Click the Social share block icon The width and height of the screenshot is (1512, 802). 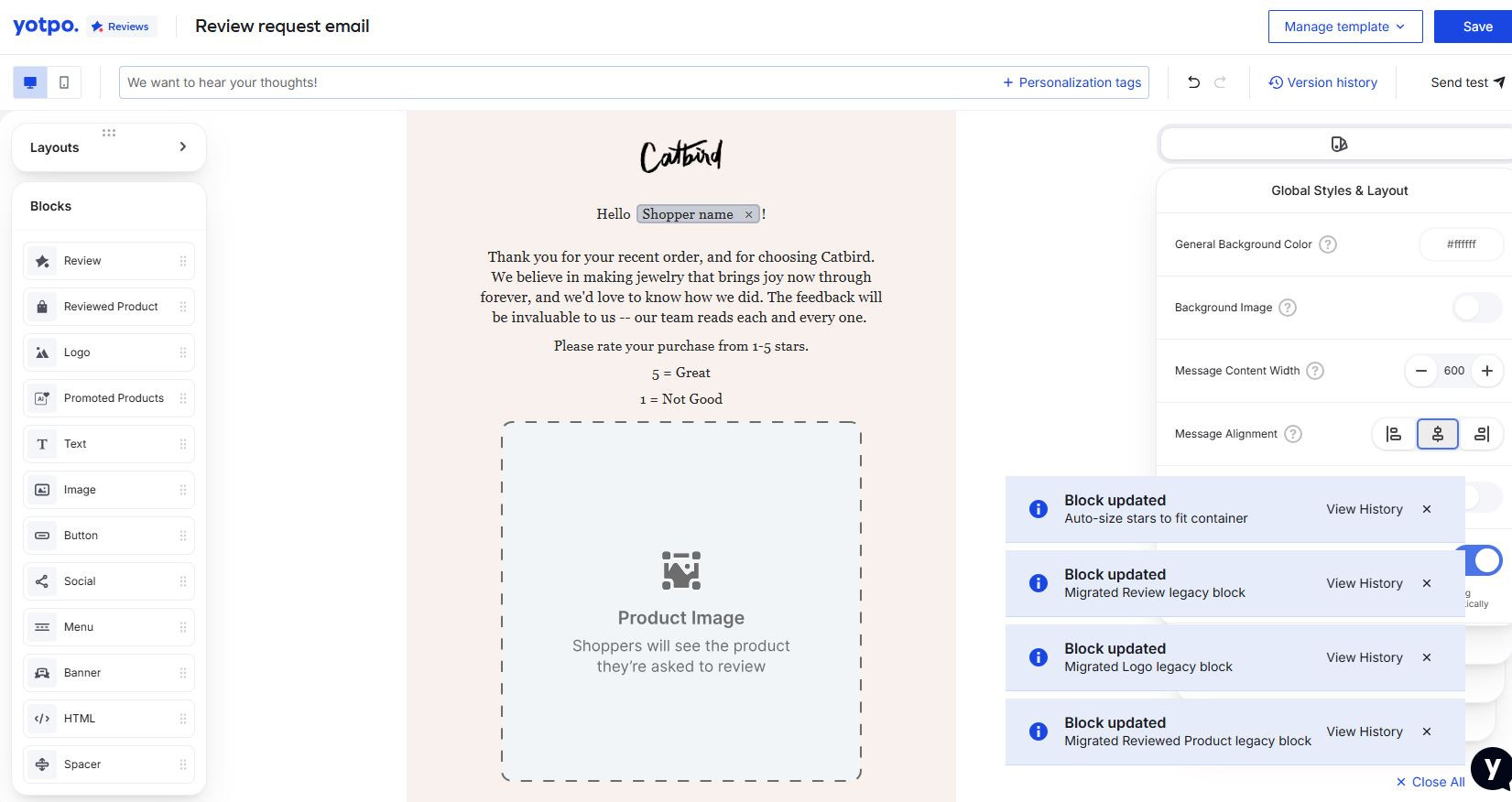[x=42, y=581]
